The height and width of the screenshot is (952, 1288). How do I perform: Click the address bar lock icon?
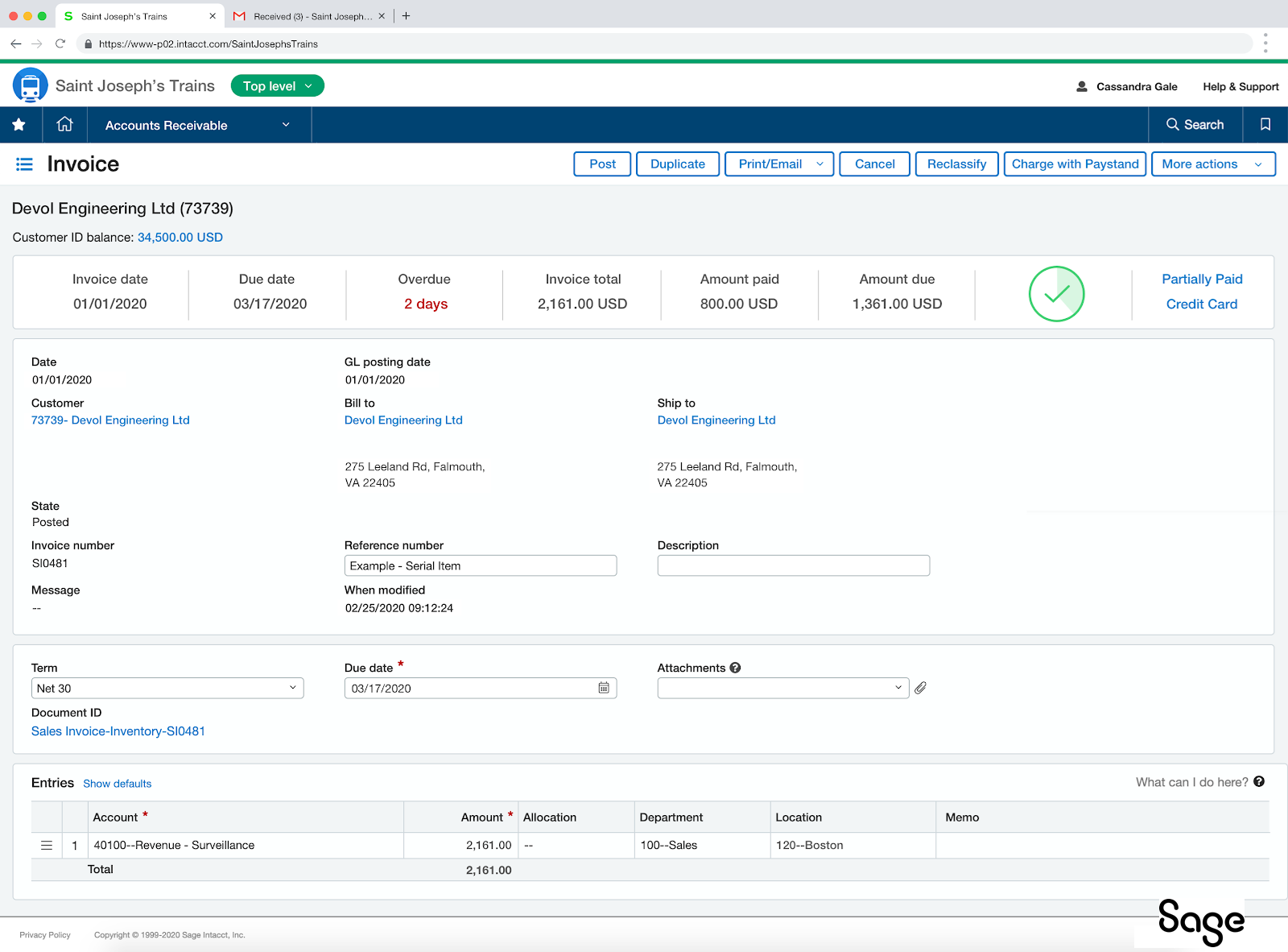coord(89,44)
